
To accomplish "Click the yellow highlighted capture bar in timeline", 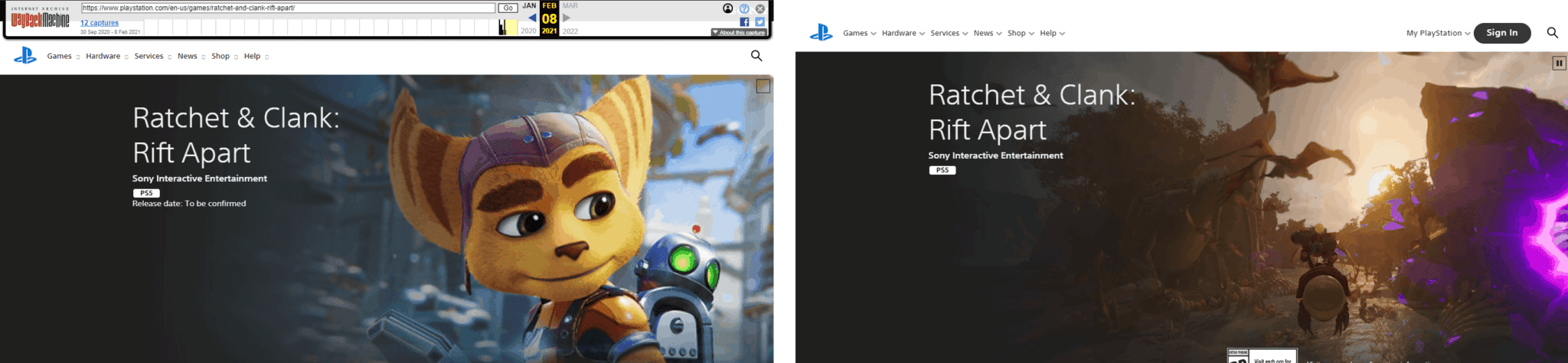I will (511, 27).
